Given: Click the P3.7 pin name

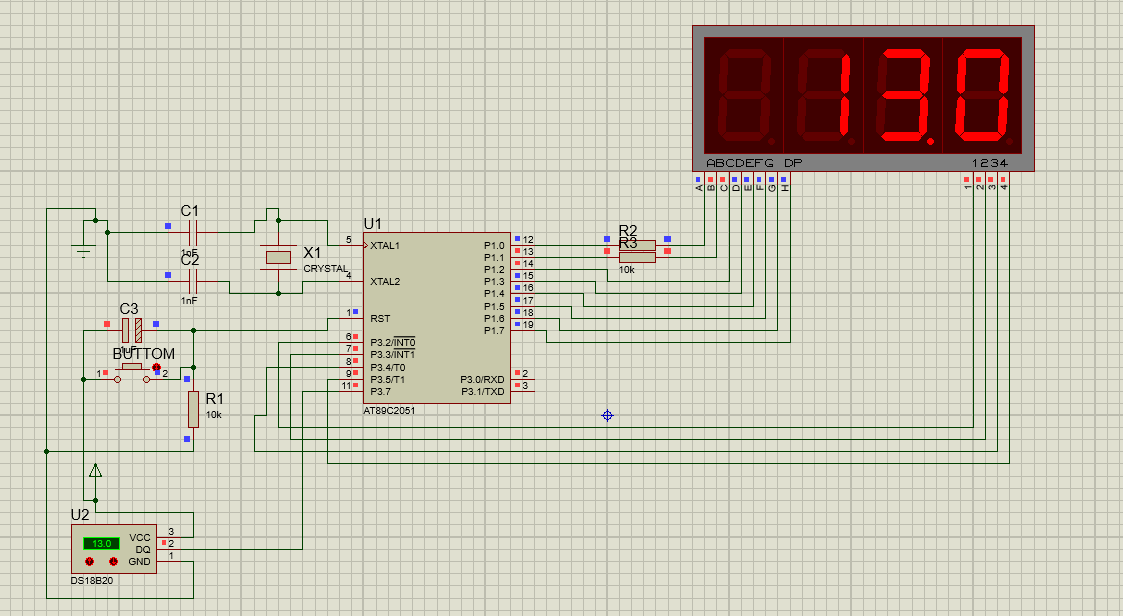Looking at the screenshot, I should coord(380,392).
